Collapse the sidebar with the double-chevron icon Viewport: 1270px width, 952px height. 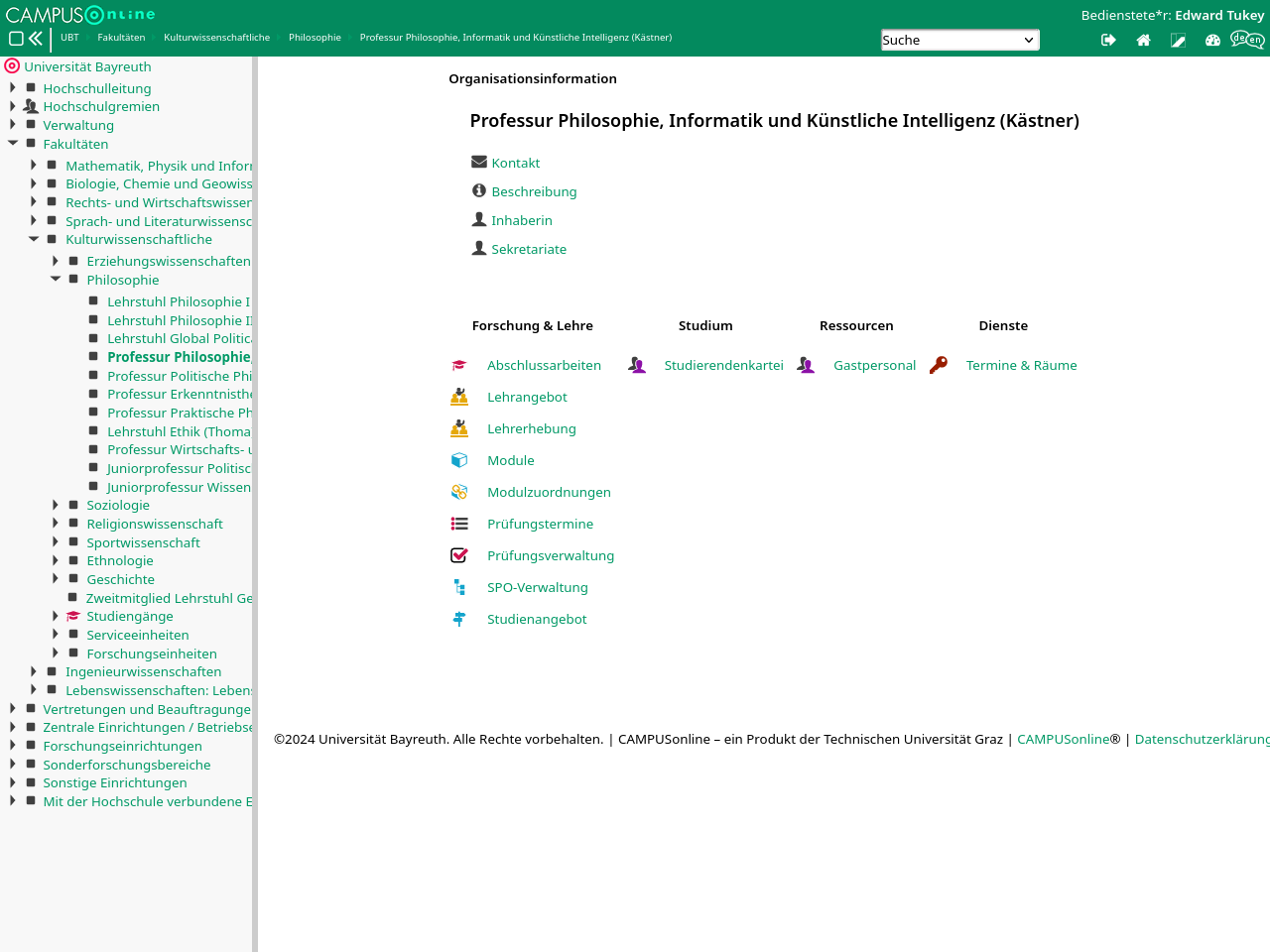(36, 39)
